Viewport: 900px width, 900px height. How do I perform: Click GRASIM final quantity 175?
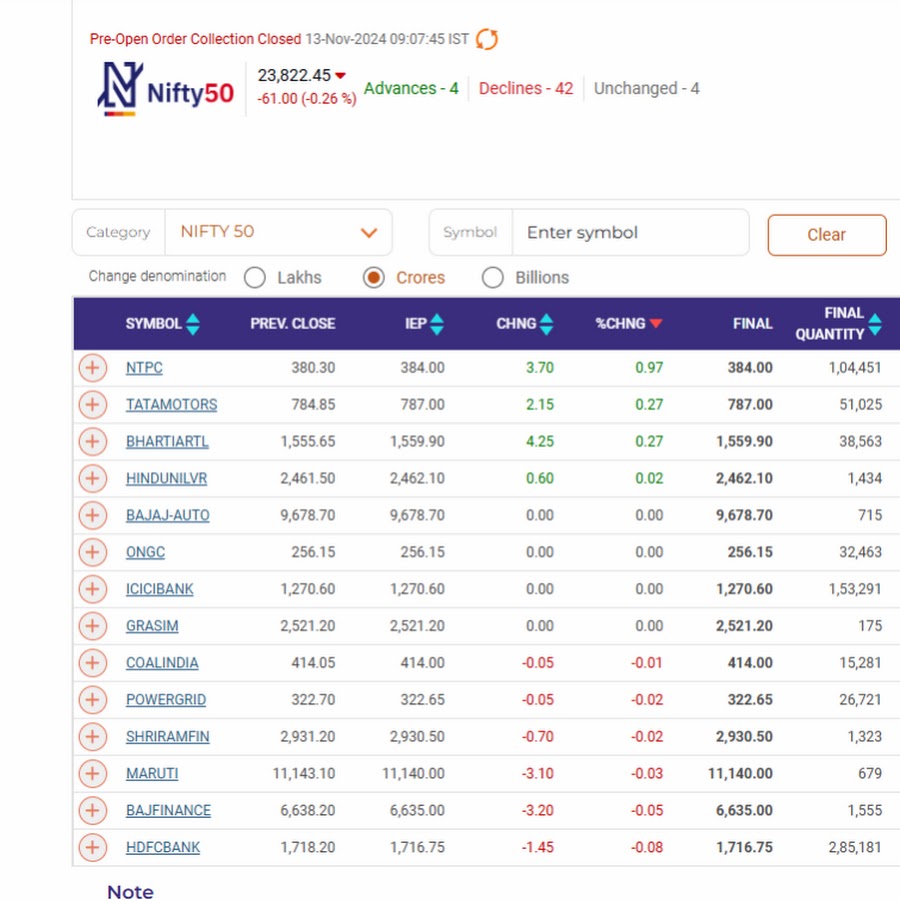pos(870,626)
